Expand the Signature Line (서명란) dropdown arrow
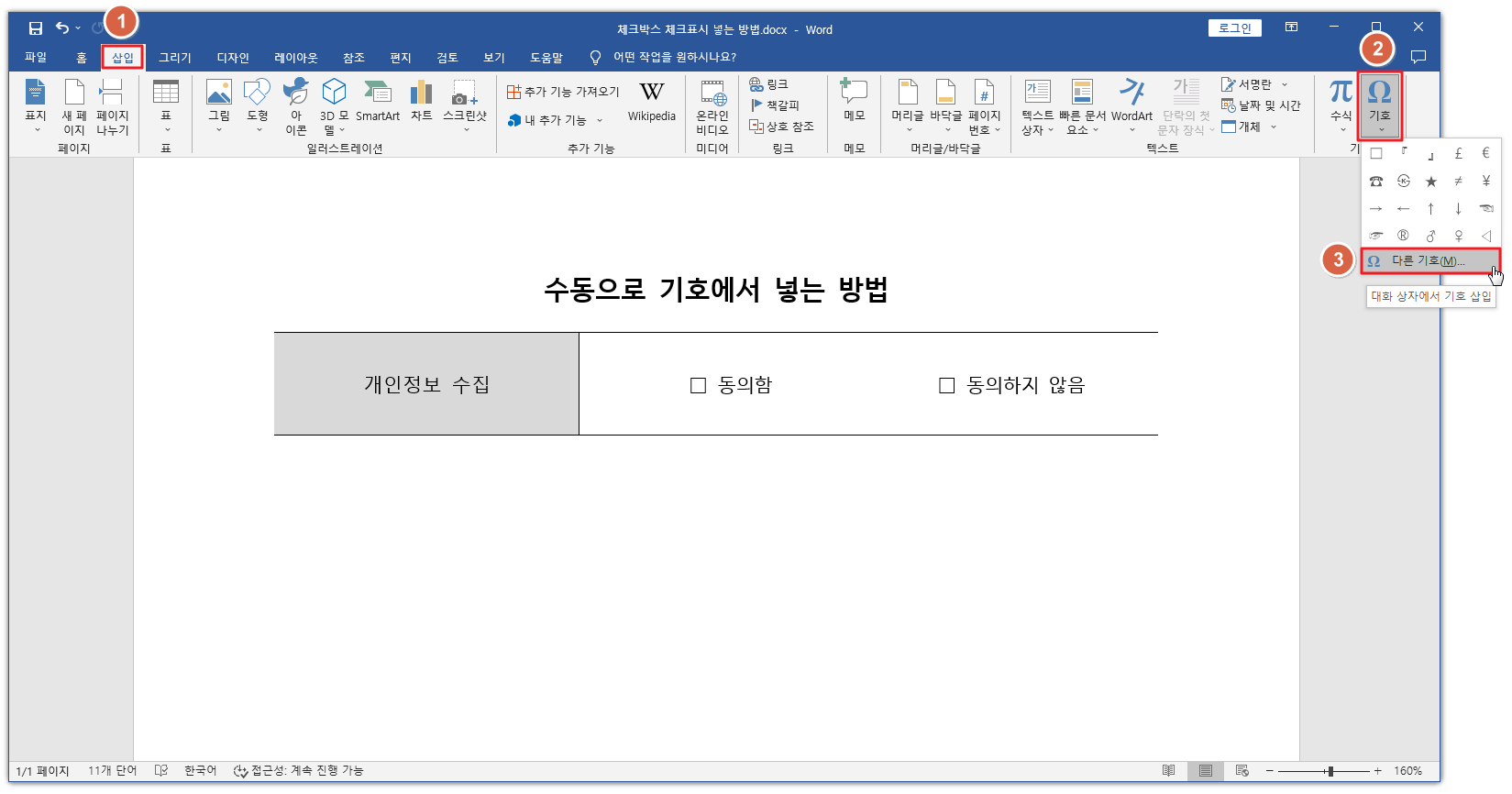Screen dimensions: 1512x794 (x=1285, y=84)
